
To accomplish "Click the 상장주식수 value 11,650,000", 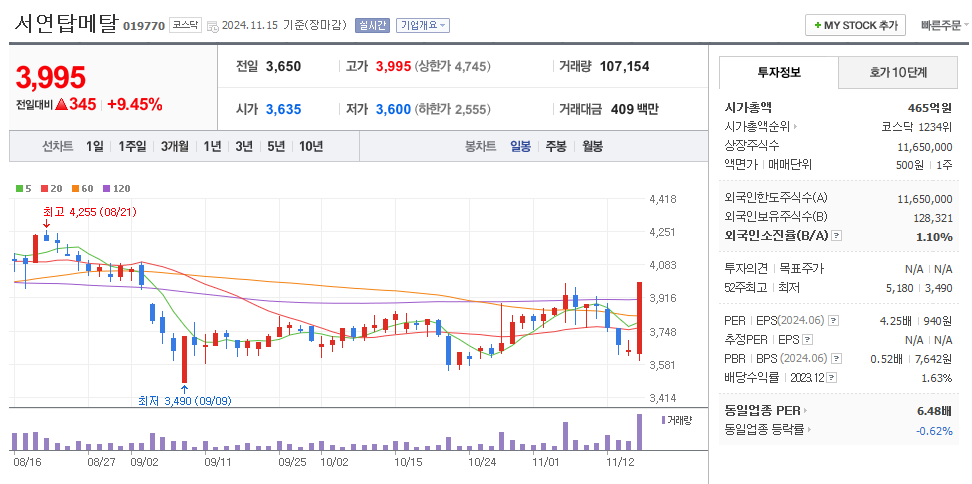I will tap(925, 146).
